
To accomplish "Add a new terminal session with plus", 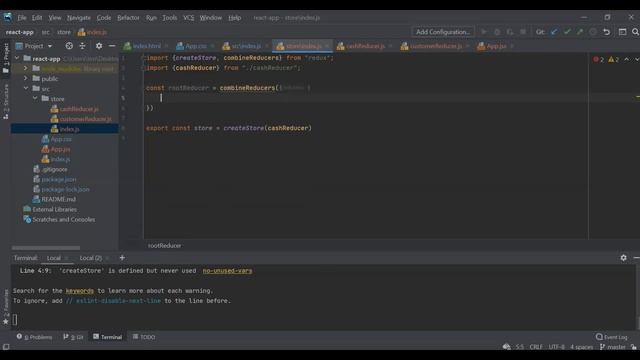I will tap(122, 258).
